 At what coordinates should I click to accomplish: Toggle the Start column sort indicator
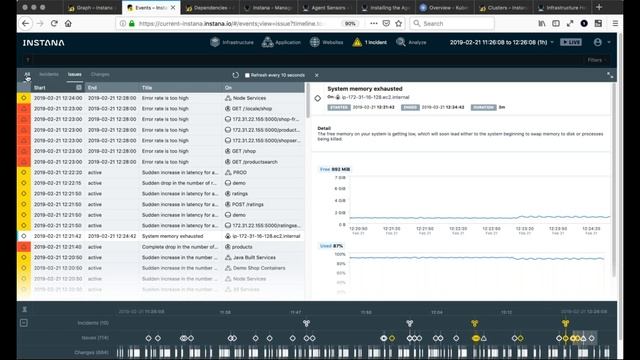pyautogui.click(x=79, y=87)
